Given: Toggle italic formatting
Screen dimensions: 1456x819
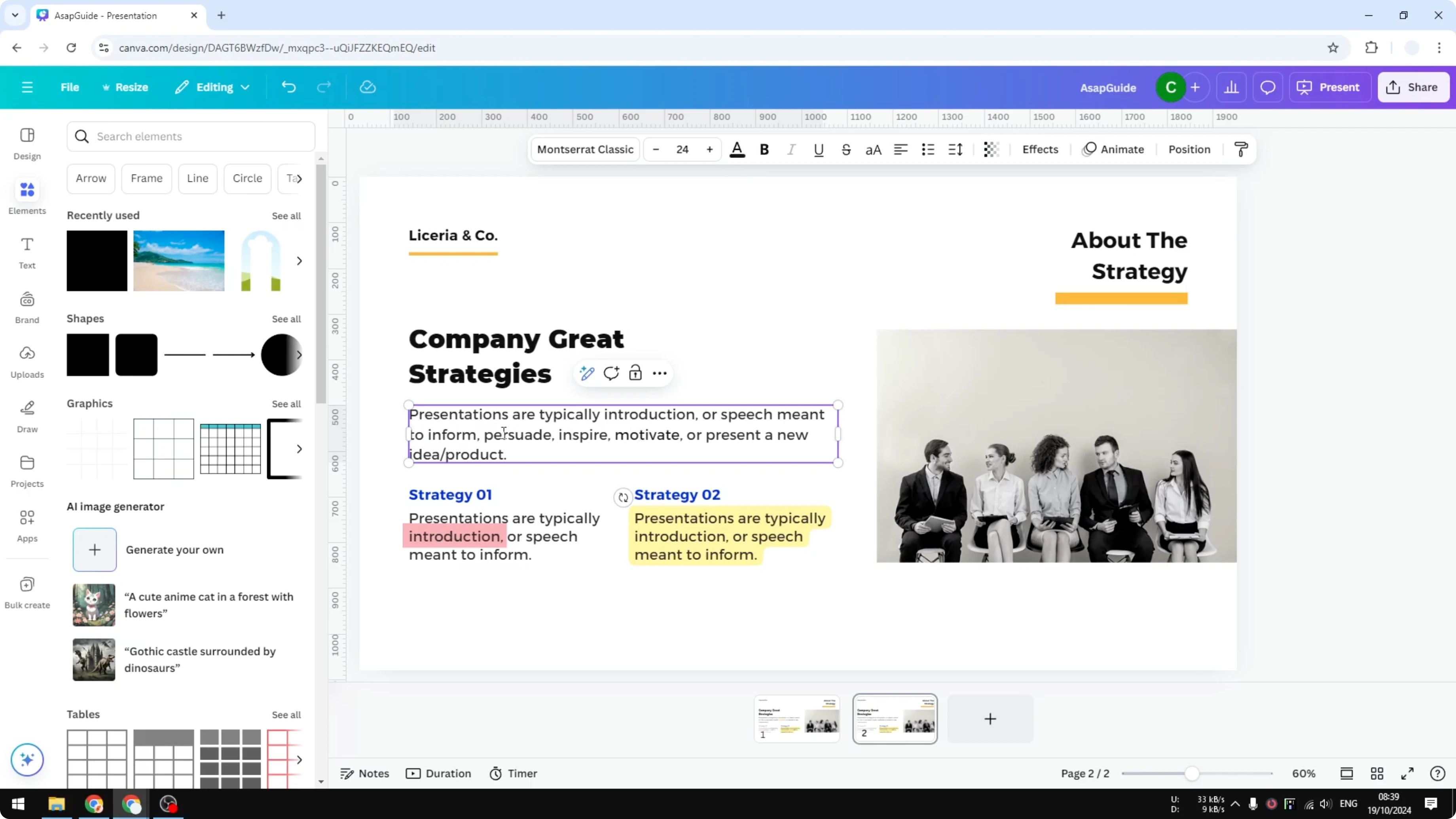Looking at the screenshot, I should coord(791,149).
